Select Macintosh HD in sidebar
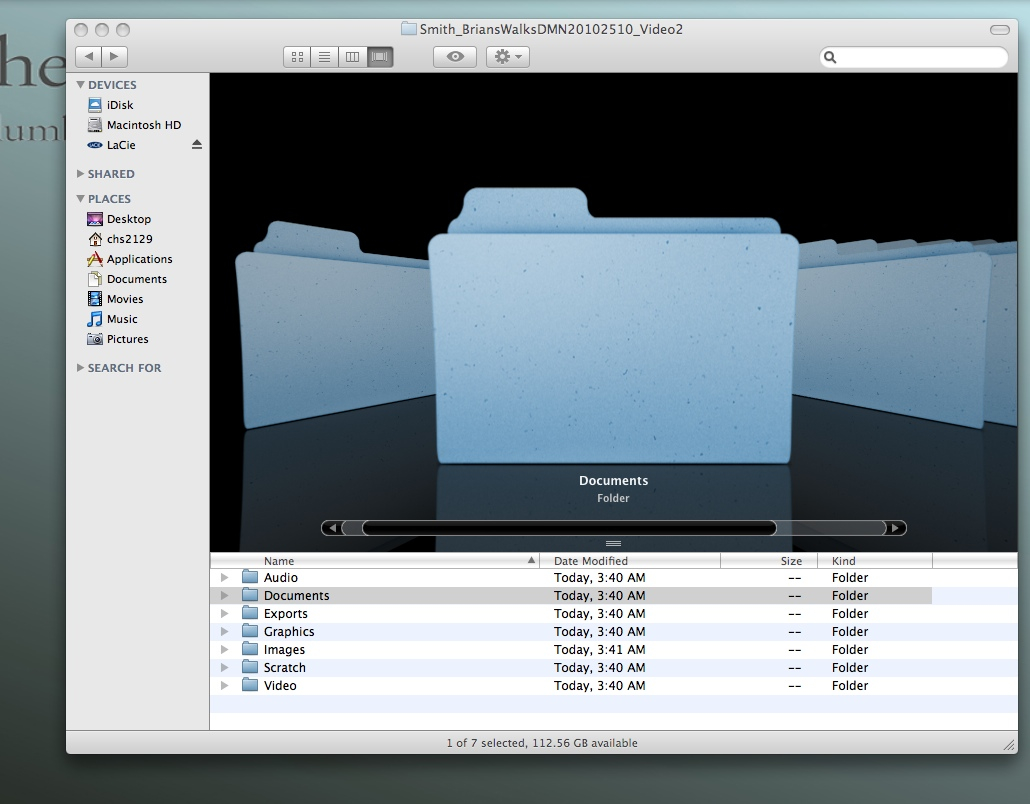The width and height of the screenshot is (1030, 804). (143, 125)
